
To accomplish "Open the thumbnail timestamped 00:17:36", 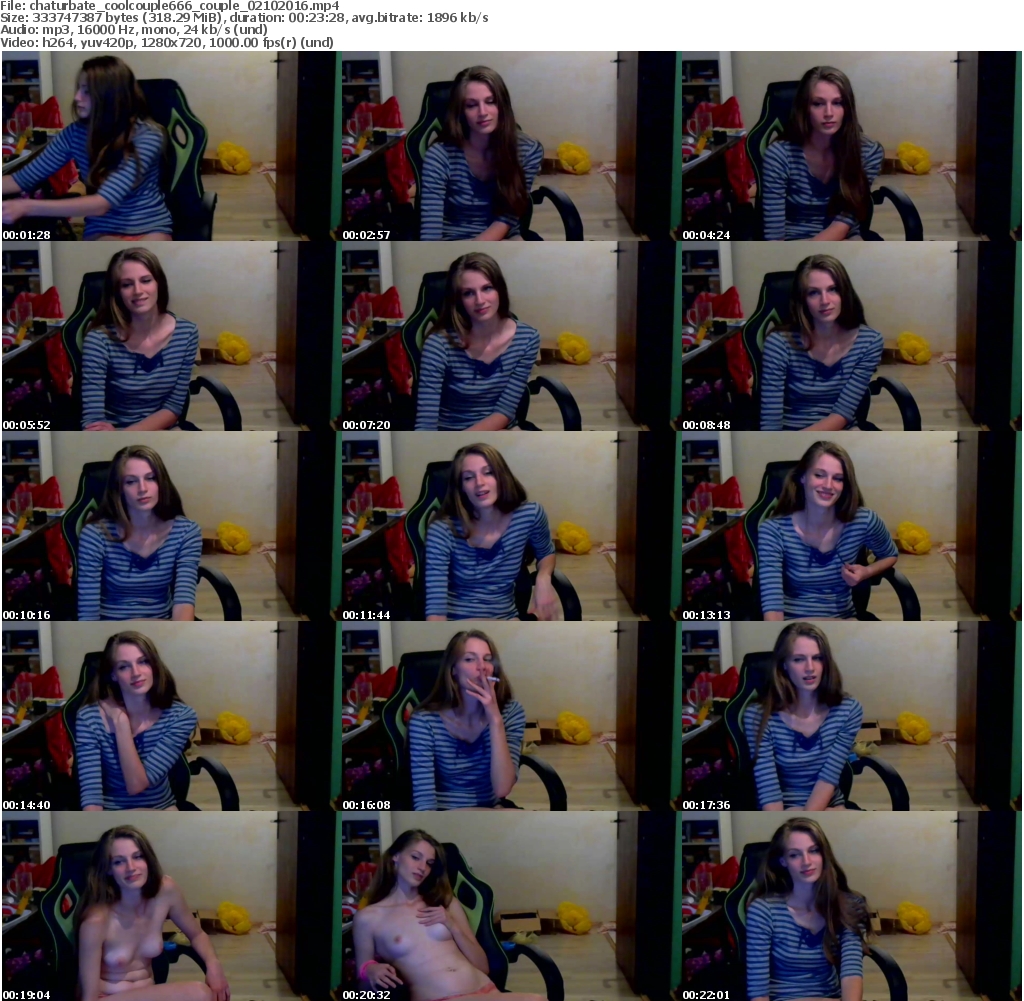I will pos(850,716).
